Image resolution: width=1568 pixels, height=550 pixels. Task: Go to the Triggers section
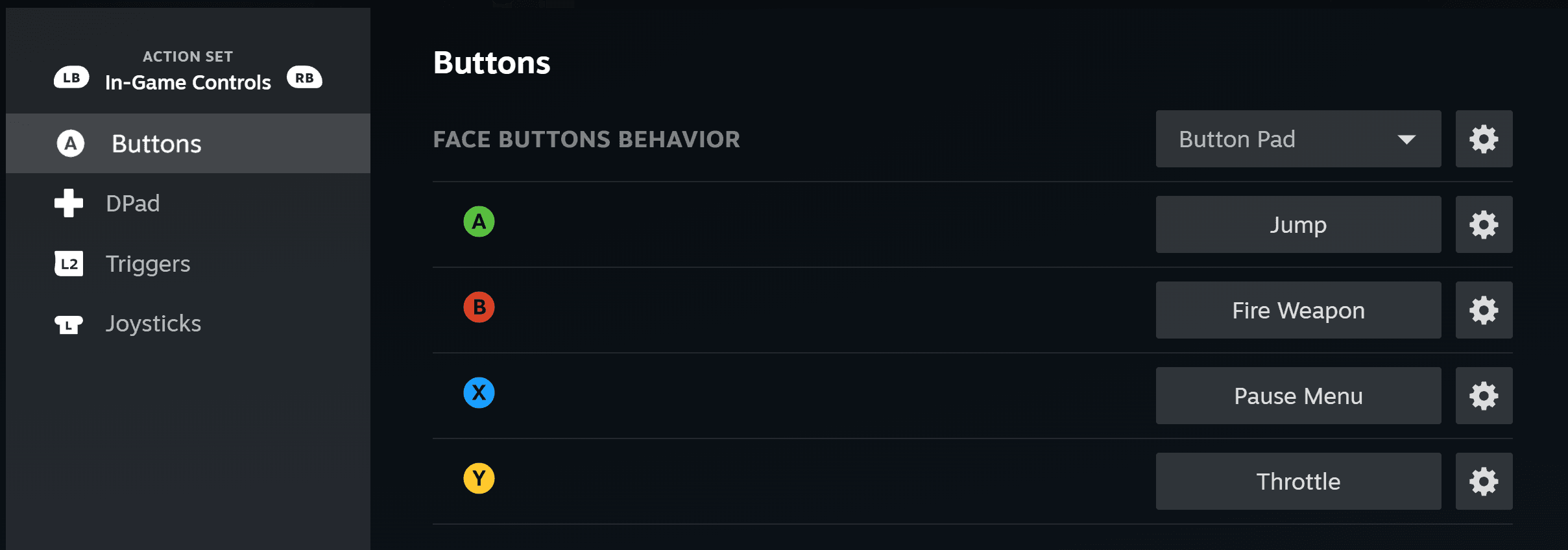pos(147,264)
